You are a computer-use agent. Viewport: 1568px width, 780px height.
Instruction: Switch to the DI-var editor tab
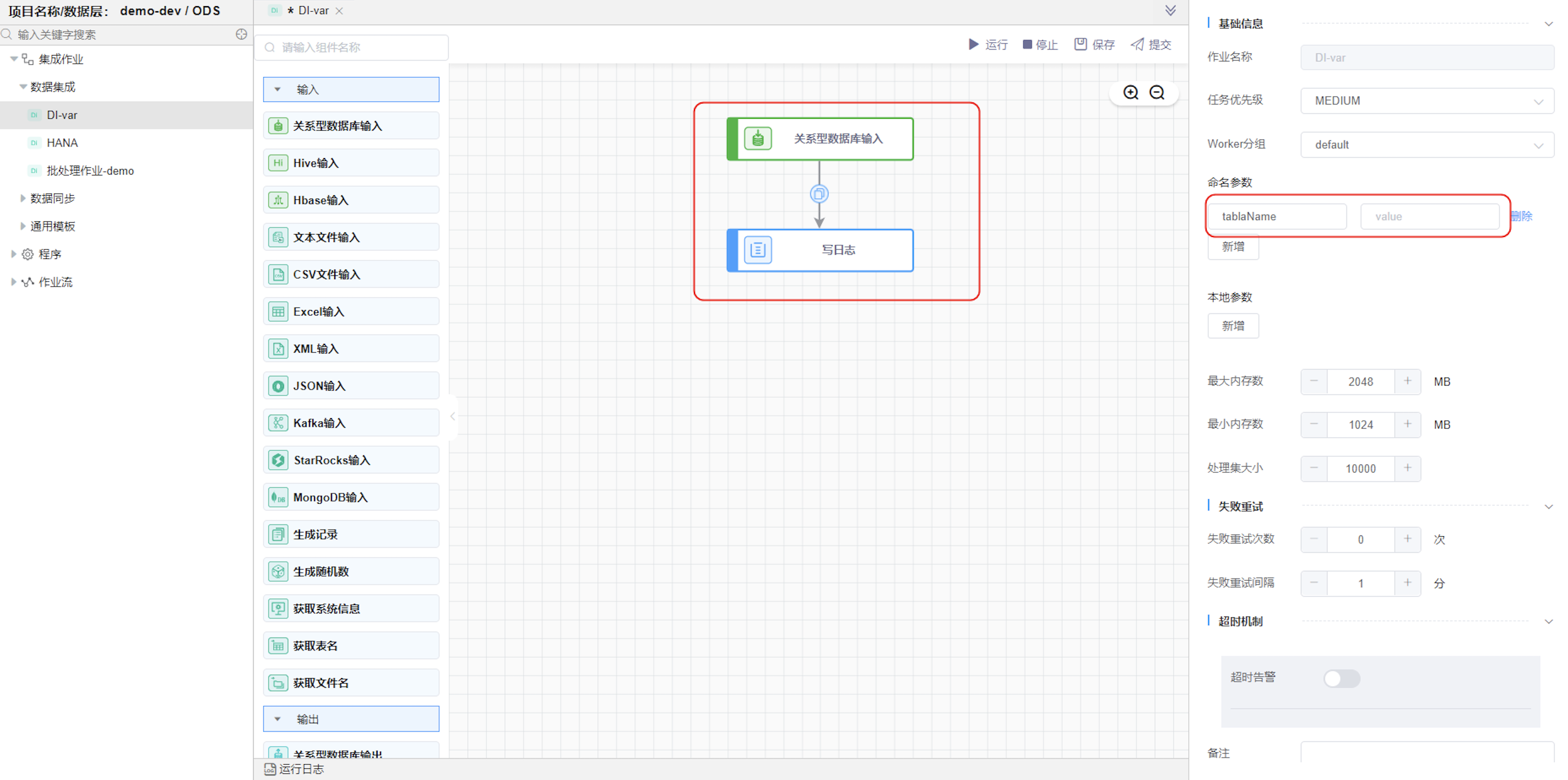tap(313, 11)
